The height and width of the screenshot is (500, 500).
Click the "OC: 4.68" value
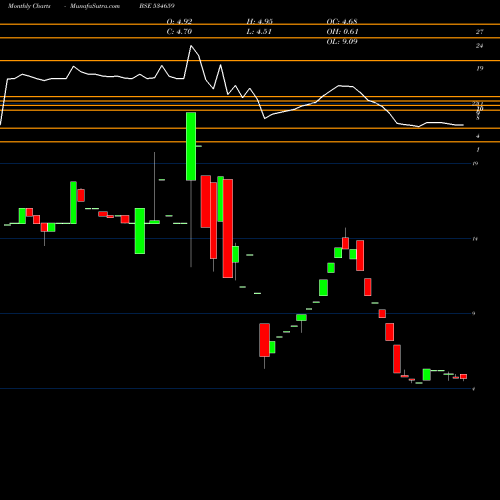pyautogui.click(x=342, y=22)
